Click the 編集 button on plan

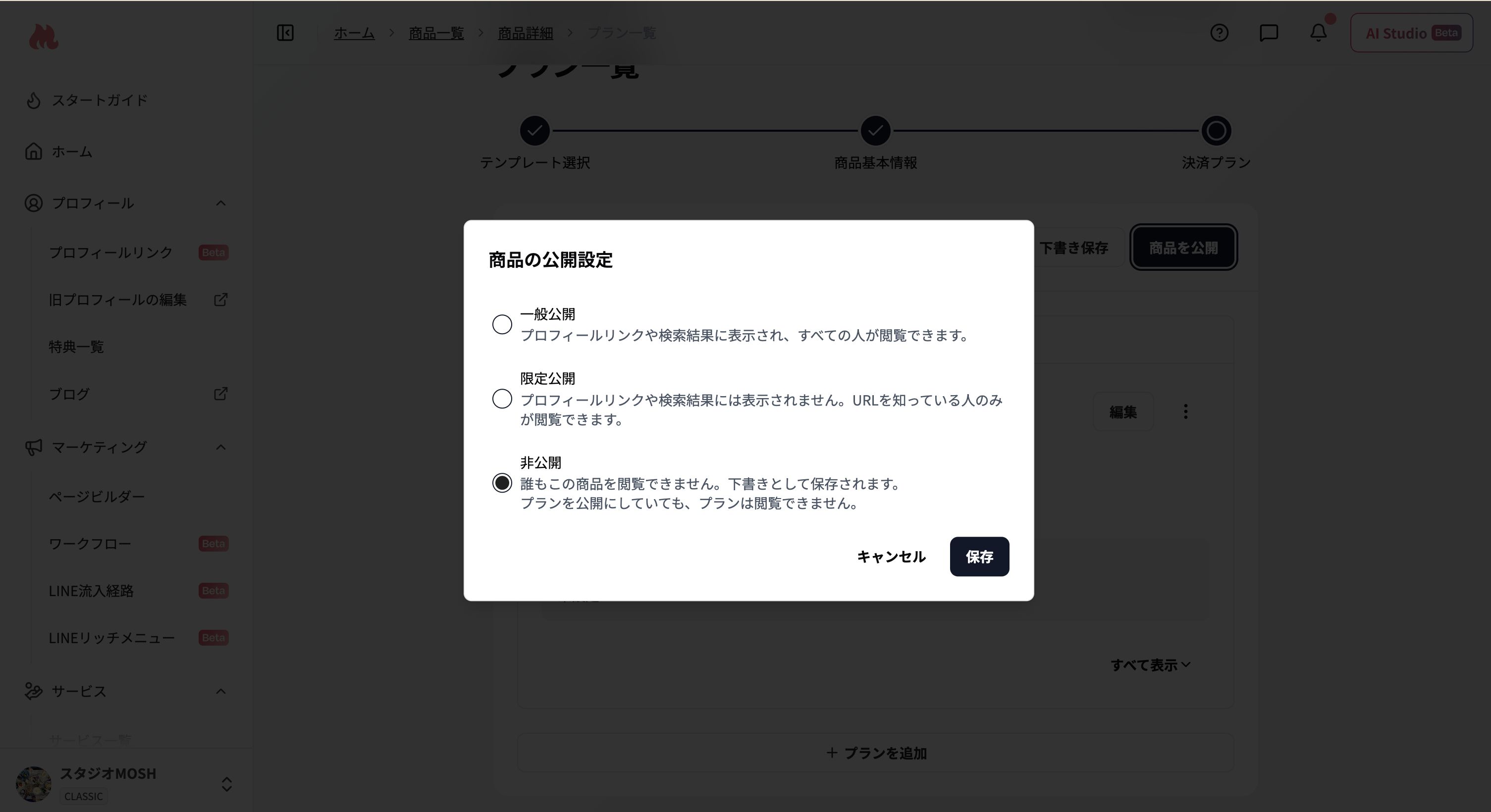pos(1123,412)
